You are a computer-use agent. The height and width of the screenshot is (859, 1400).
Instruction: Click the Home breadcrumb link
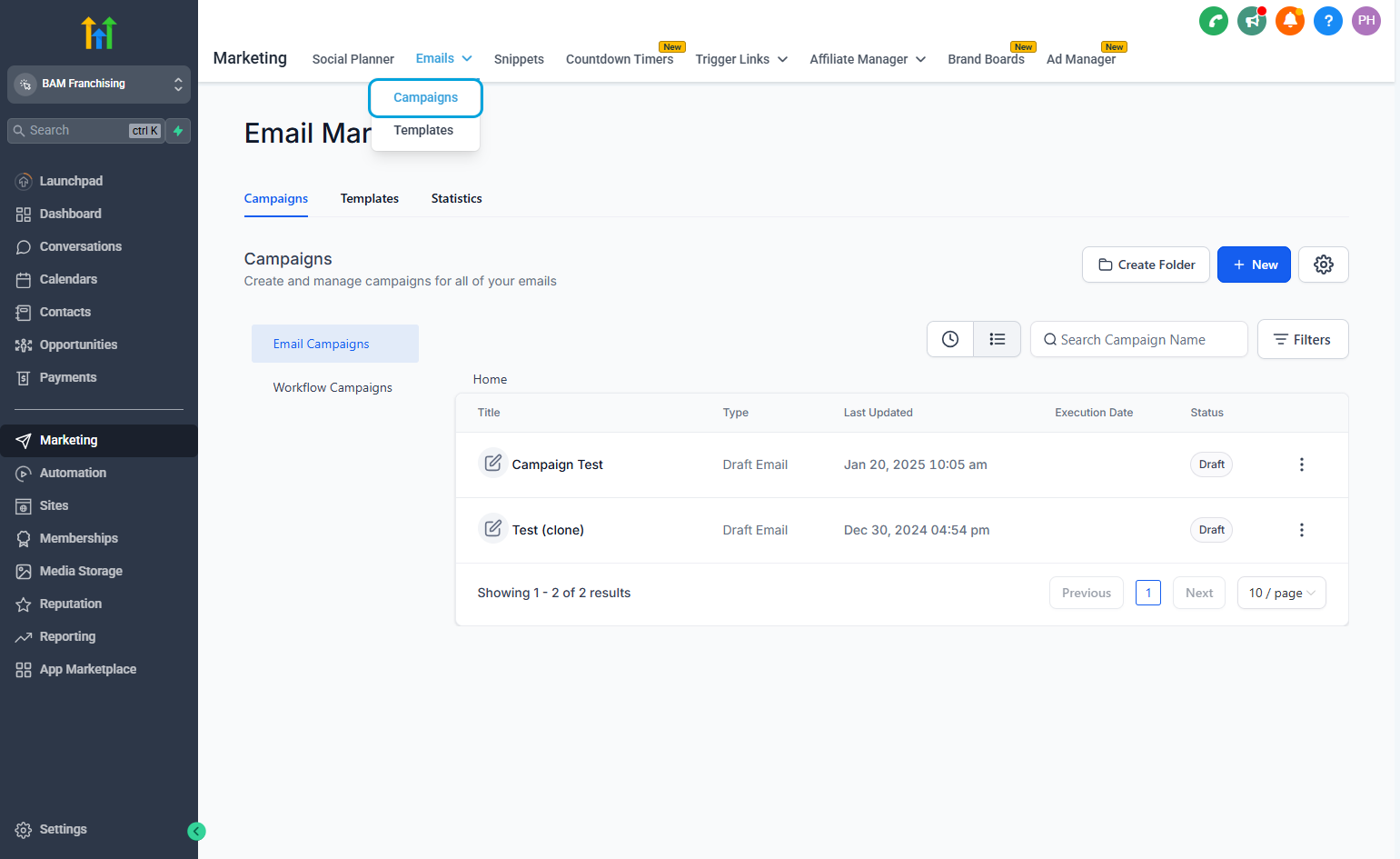click(x=490, y=379)
